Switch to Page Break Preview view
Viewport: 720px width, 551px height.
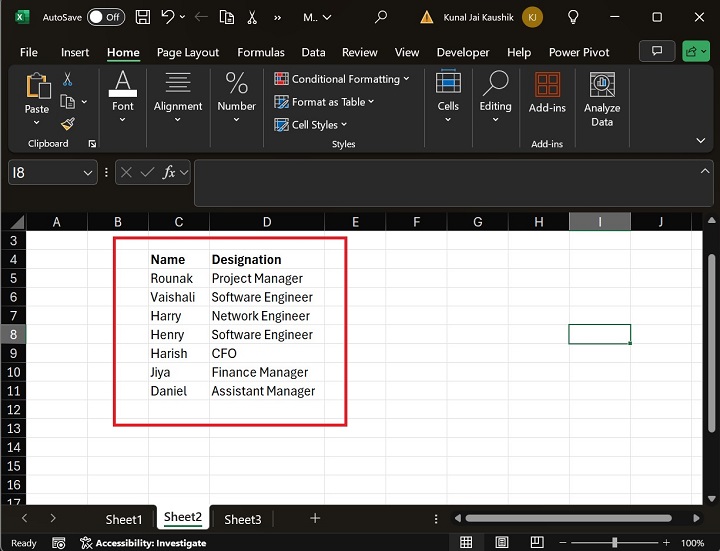[539, 543]
